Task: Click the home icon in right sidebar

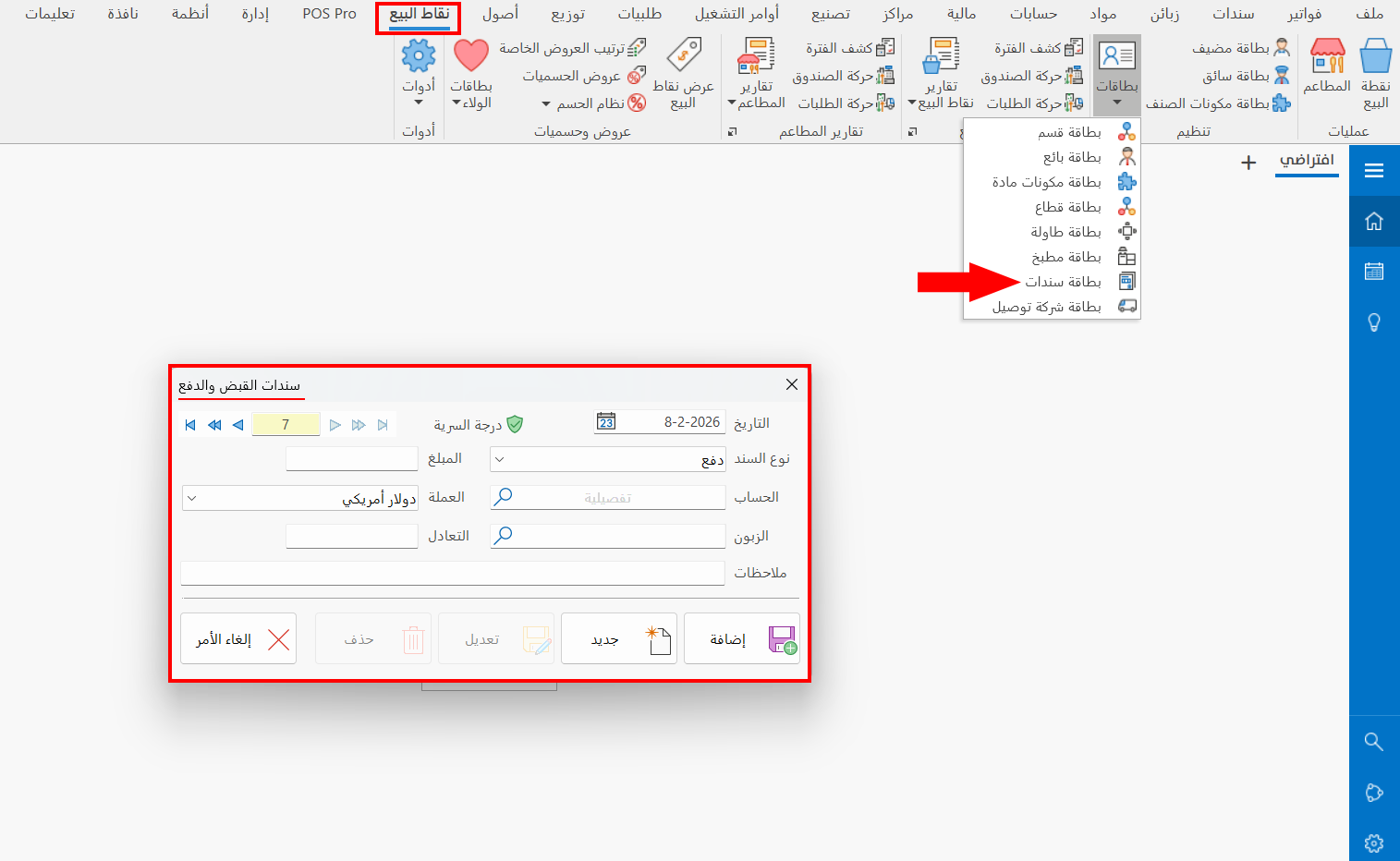Action: pyautogui.click(x=1374, y=222)
